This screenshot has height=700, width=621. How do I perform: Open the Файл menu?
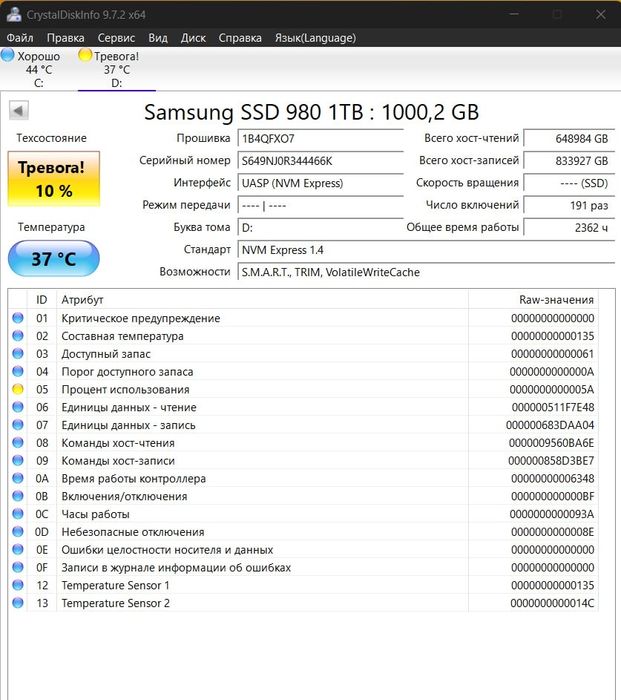click(20, 38)
